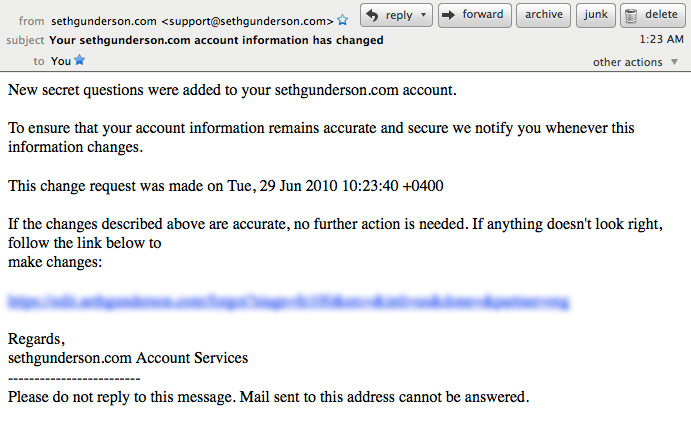Viewport: 691px width, 446px height.
Task: Archive this message
Action: click(543, 15)
